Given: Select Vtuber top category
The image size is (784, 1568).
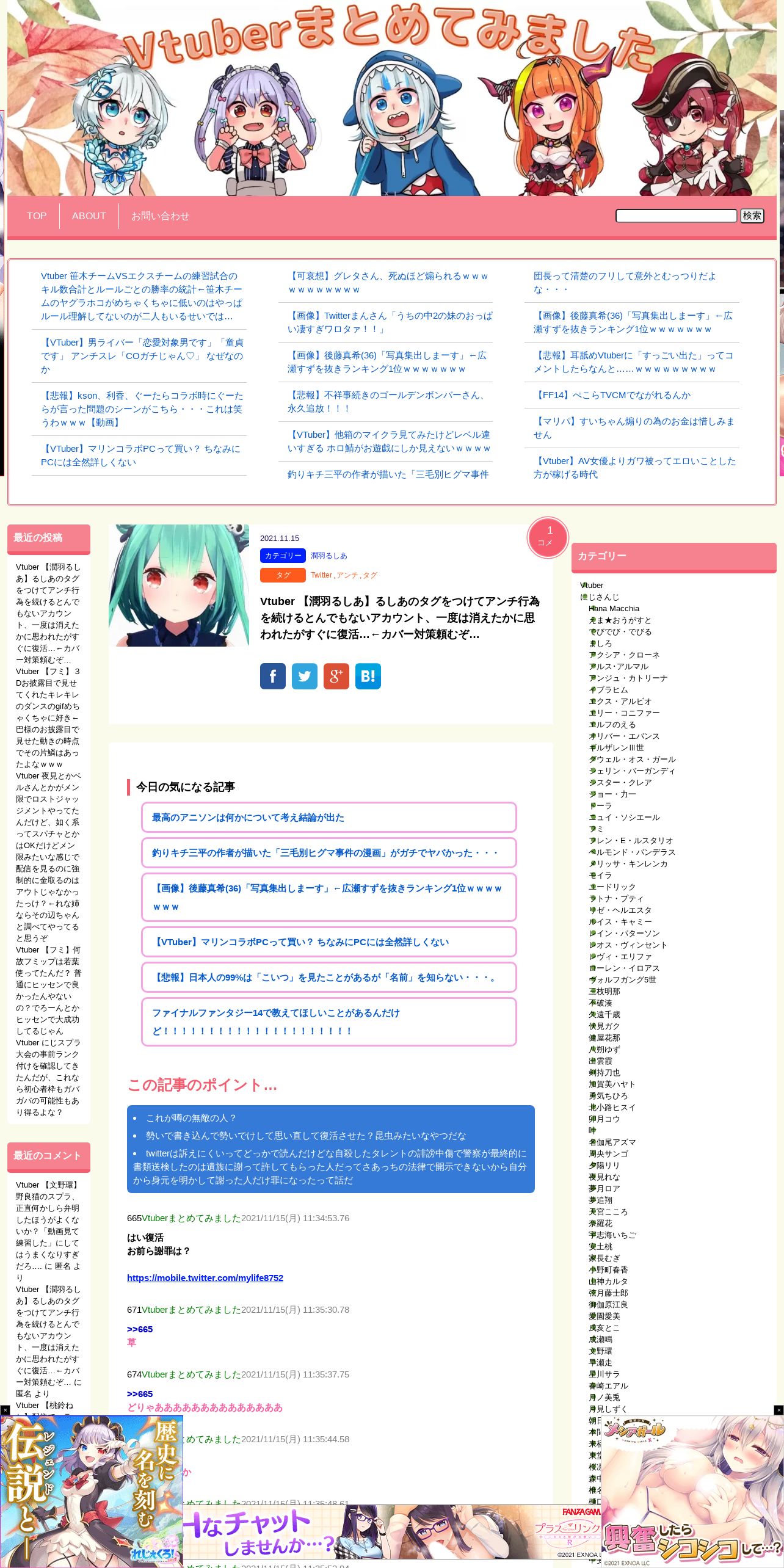Looking at the screenshot, I should click(592, 585).
